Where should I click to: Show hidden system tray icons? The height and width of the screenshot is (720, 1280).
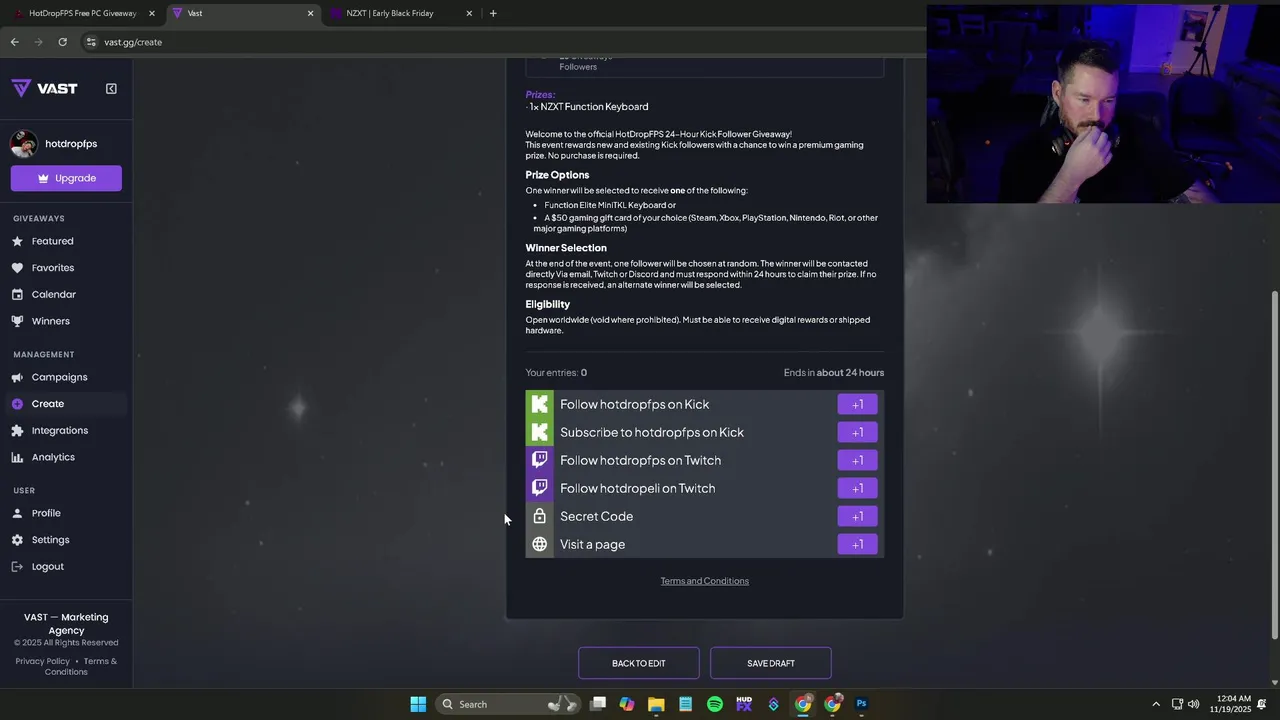(x=1156, y=704)
